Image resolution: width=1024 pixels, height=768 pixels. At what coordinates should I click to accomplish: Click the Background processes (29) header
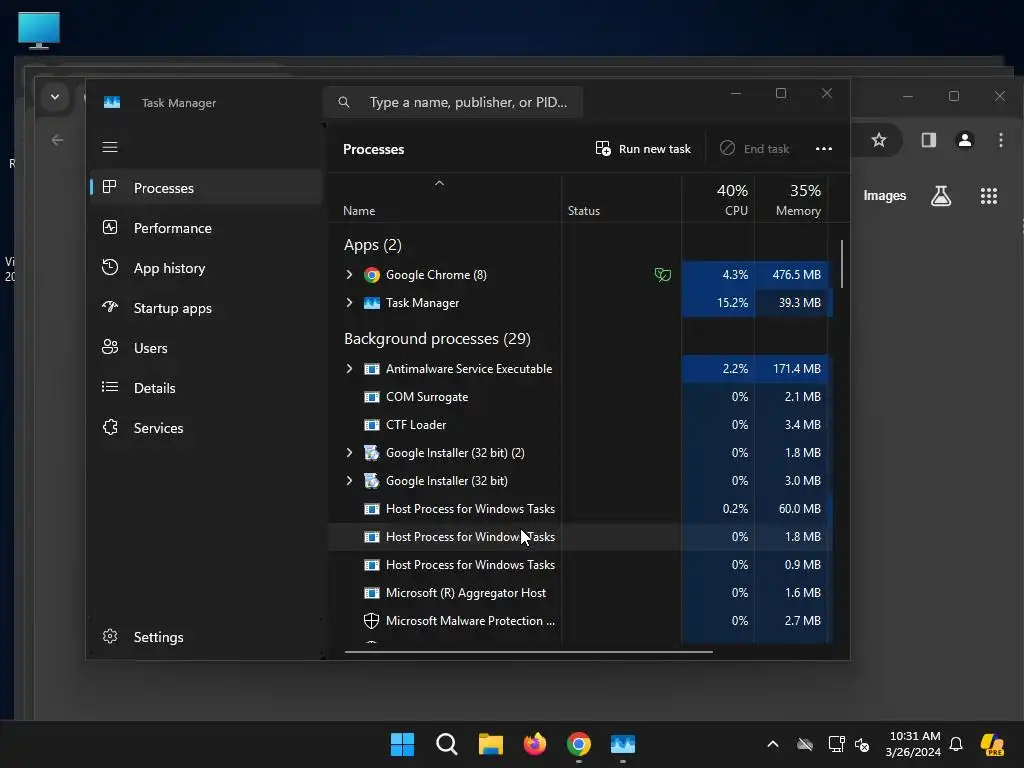[x=437, y=339]
